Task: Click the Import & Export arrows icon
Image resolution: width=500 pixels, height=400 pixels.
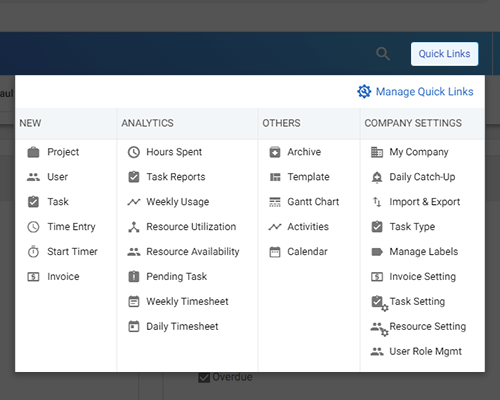Action: pos(377,202)
